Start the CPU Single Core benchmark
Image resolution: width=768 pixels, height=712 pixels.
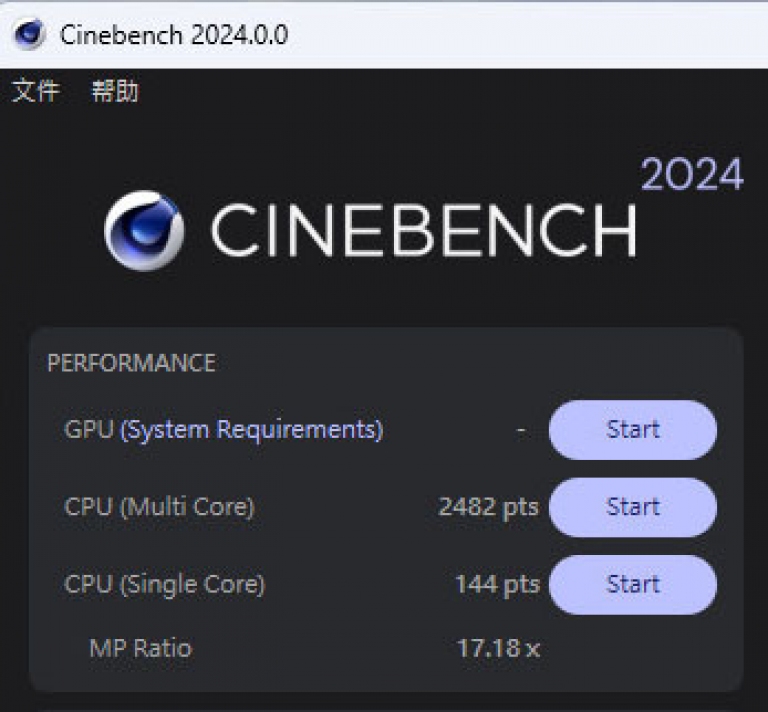click(x=632, y=584)
